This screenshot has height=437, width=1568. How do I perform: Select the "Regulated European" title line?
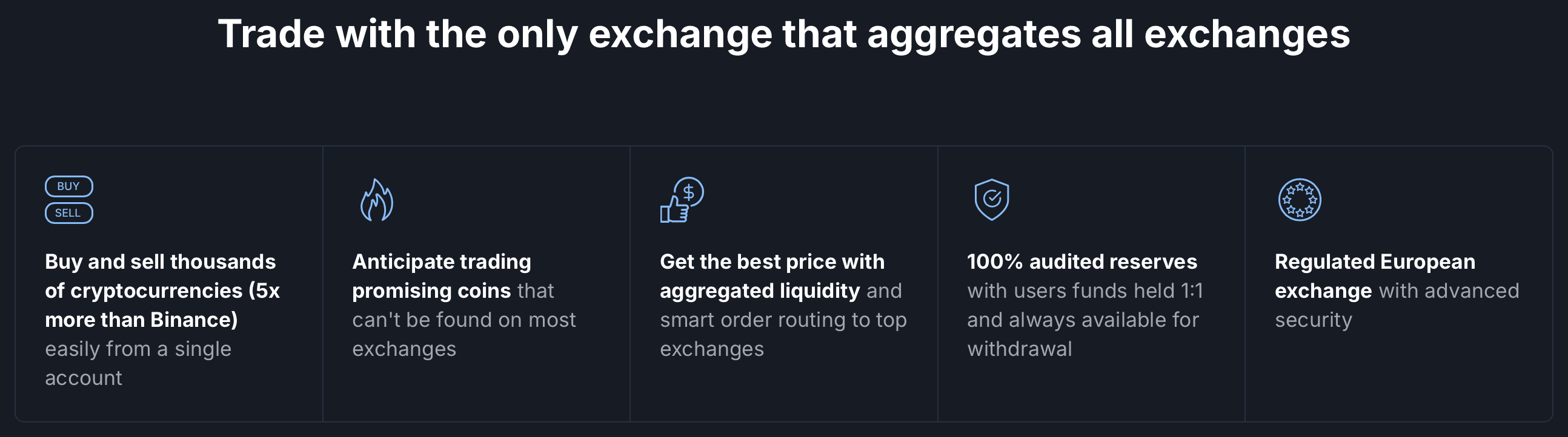coord(1375,262)
